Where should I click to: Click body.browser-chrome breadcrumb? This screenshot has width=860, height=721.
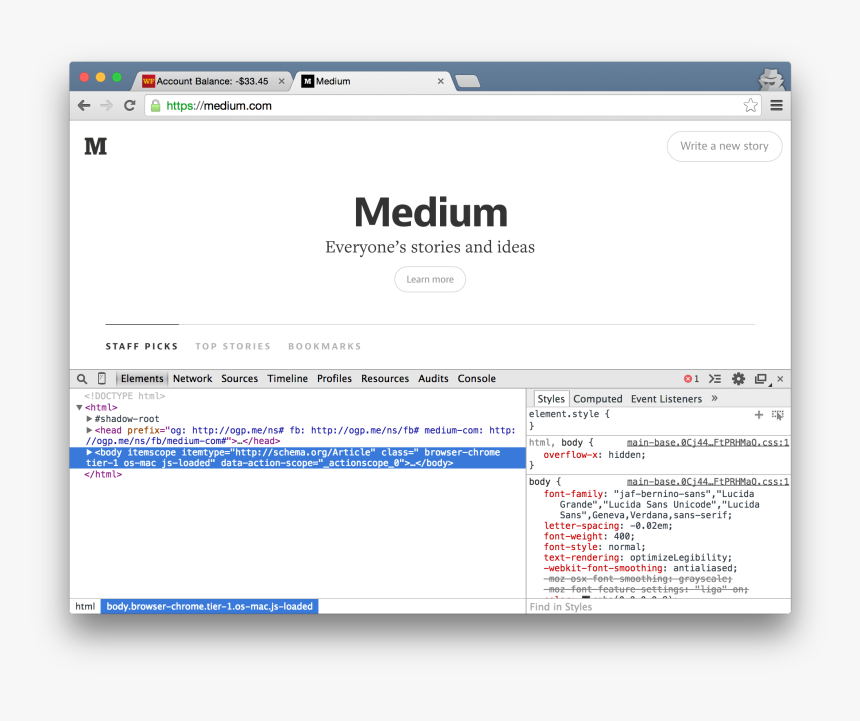click(x=210, y=606)
